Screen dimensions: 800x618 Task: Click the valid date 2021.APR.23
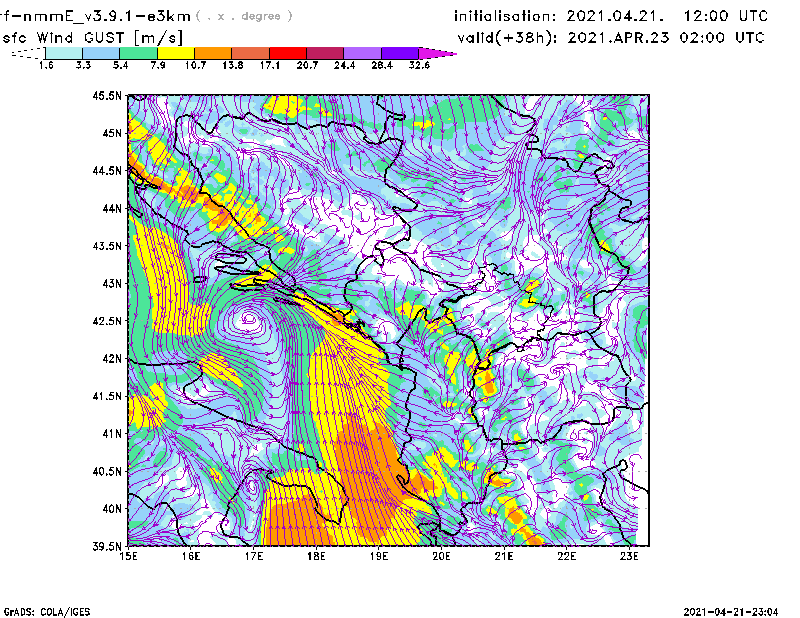(x=618, y=38)
